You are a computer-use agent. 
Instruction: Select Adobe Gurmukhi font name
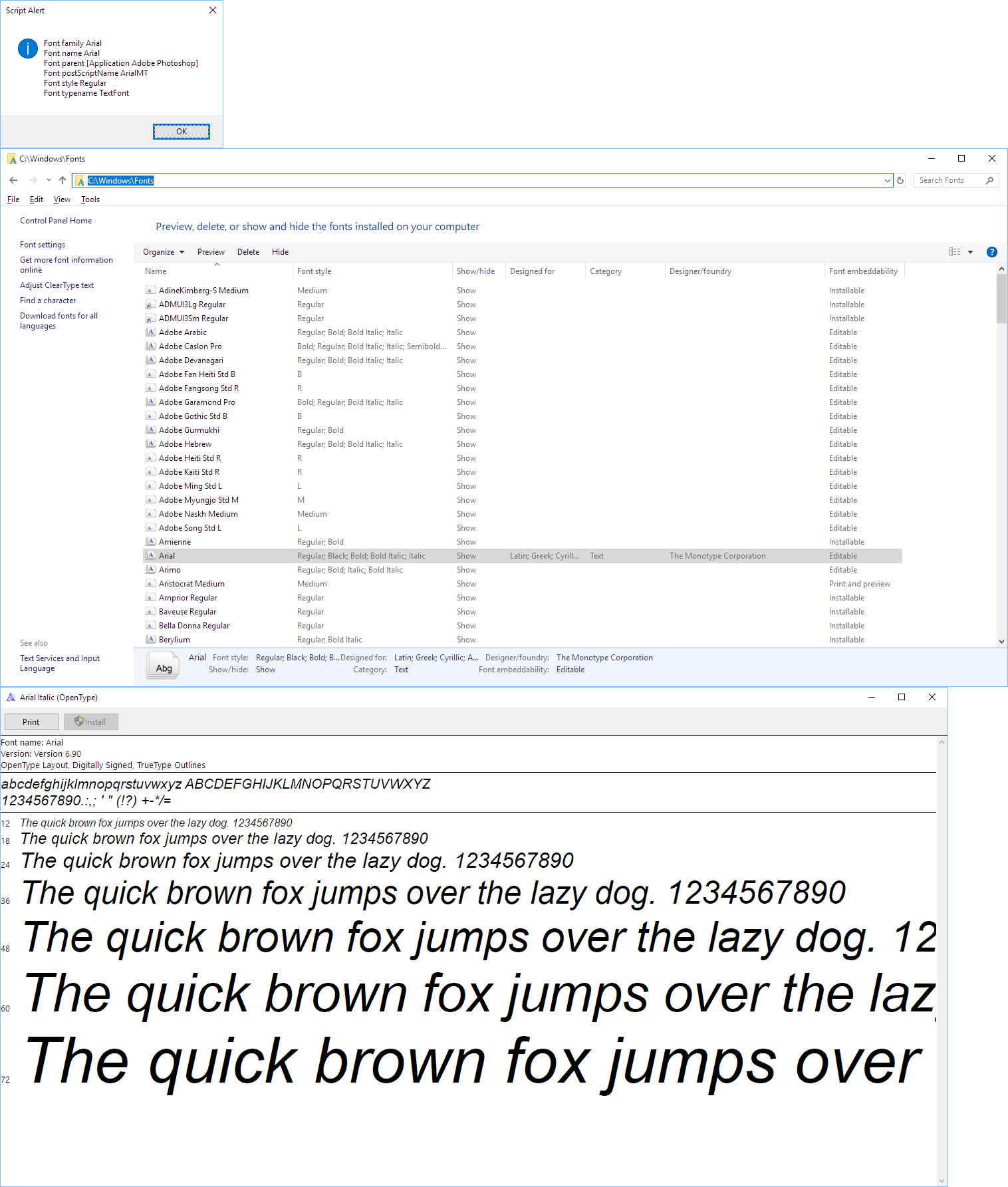pyautogui.click(x=189, y=430)
